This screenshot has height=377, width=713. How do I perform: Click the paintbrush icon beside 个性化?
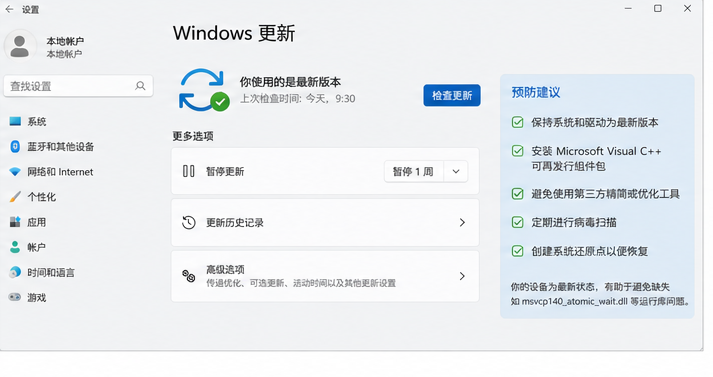click(x=15, y=197)
